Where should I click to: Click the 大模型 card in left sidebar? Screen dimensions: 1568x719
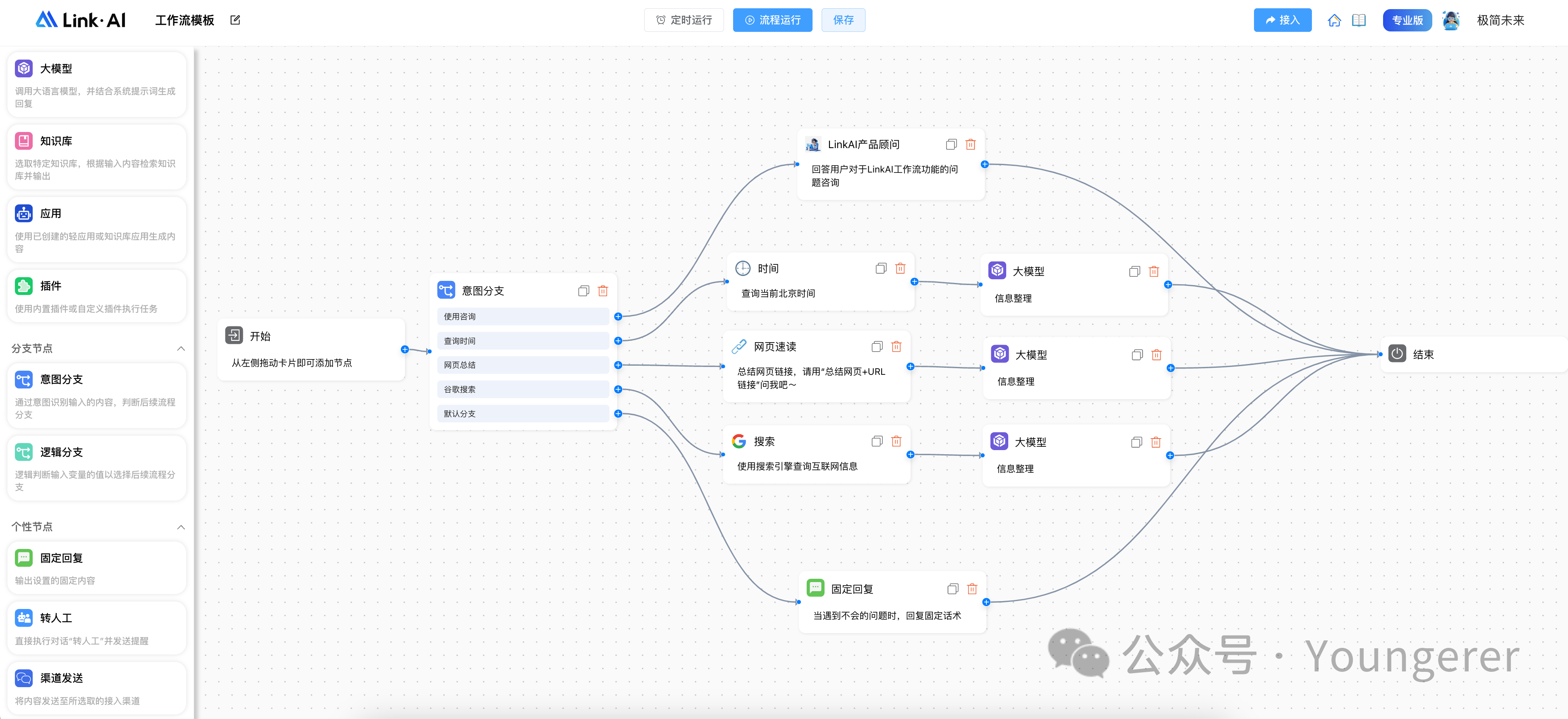tap(97, 85)
